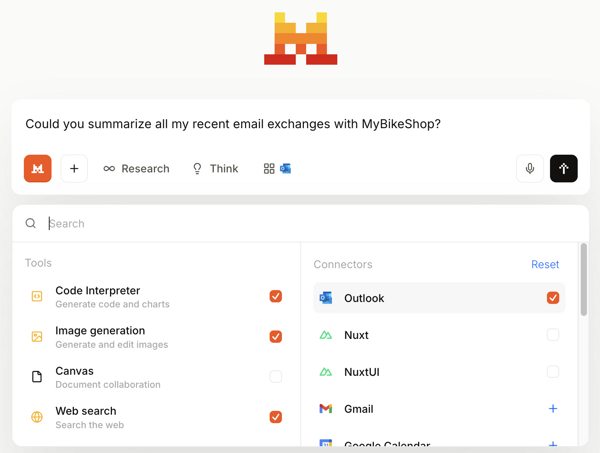
Task: Uncheck the Code Interpreter checkbox
Action: pyautogui.click(x=276, y=296)
